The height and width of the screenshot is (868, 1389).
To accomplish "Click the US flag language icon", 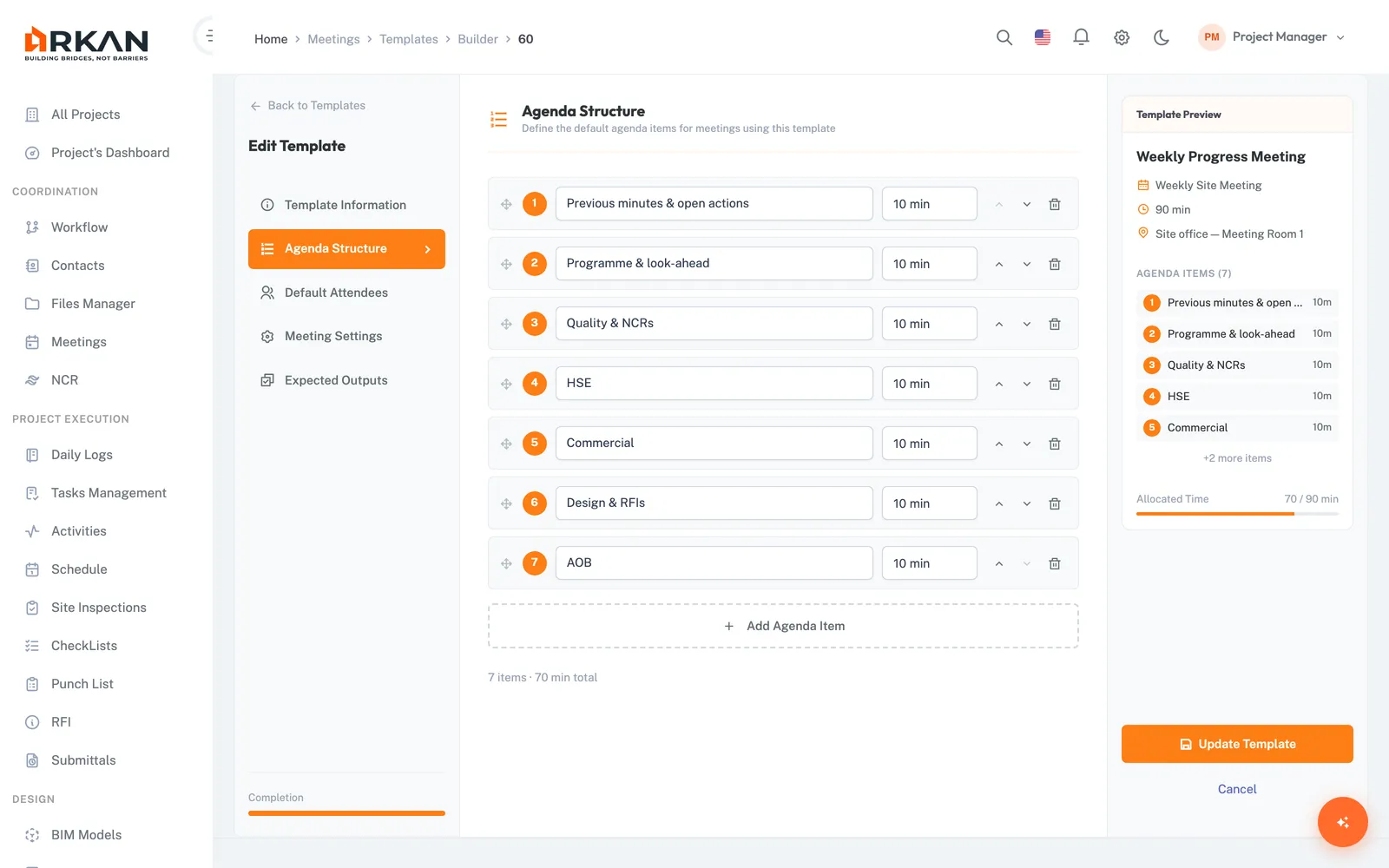I will pos(1043,37).
